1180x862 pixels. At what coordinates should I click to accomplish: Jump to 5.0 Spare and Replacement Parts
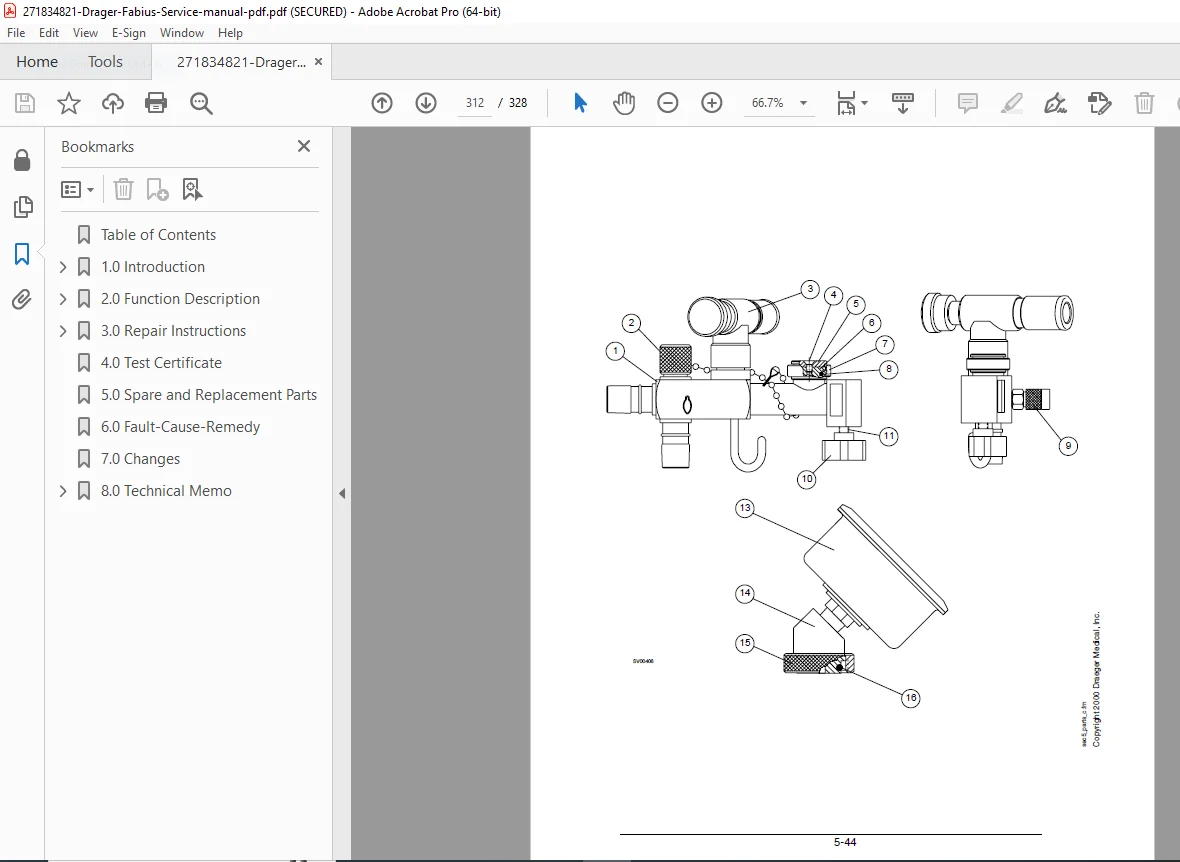click(208, 395)
